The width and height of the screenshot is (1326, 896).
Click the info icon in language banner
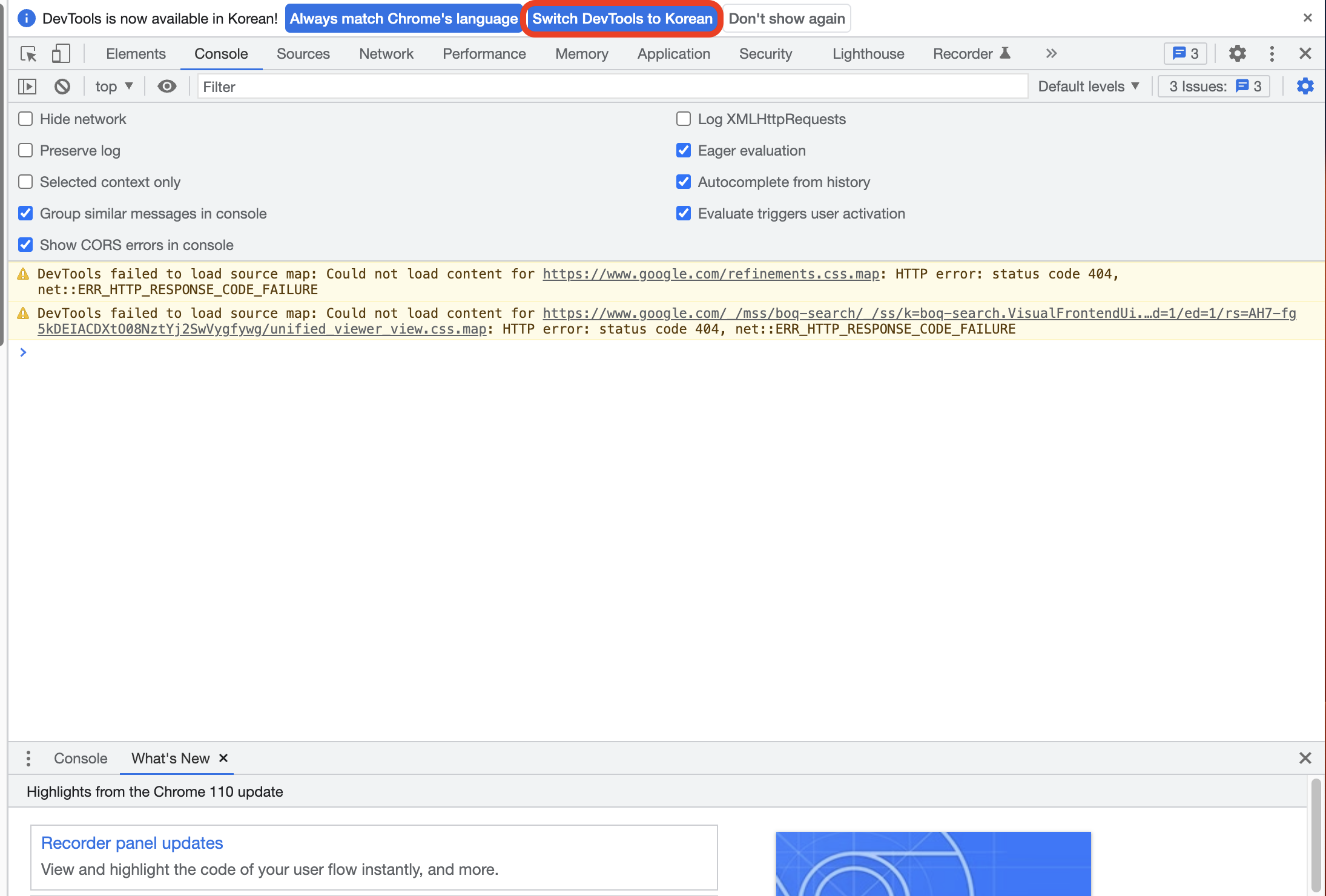[x=26, y=18]
